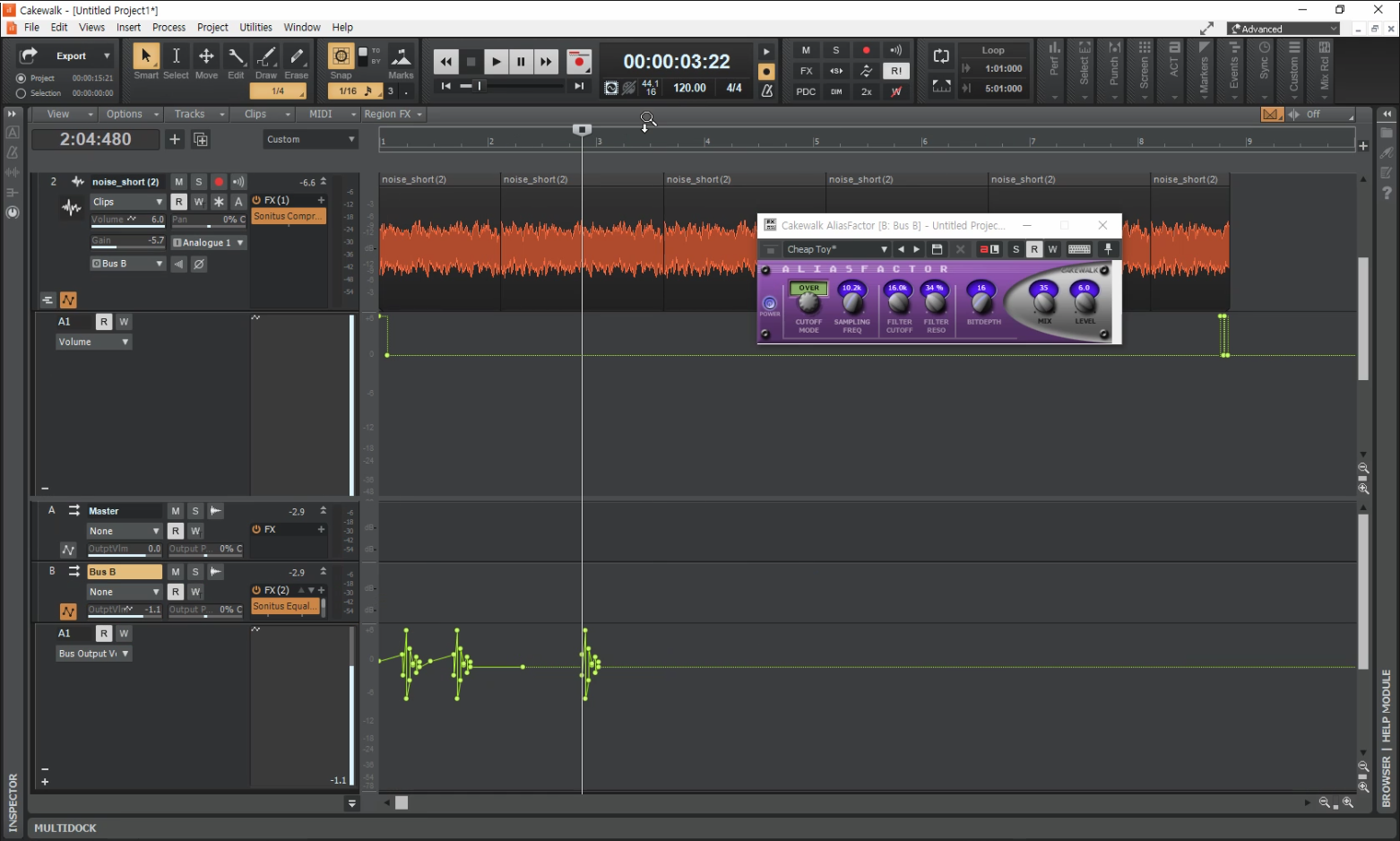Open Analogue 1 input dropdown

coord(208,243)
